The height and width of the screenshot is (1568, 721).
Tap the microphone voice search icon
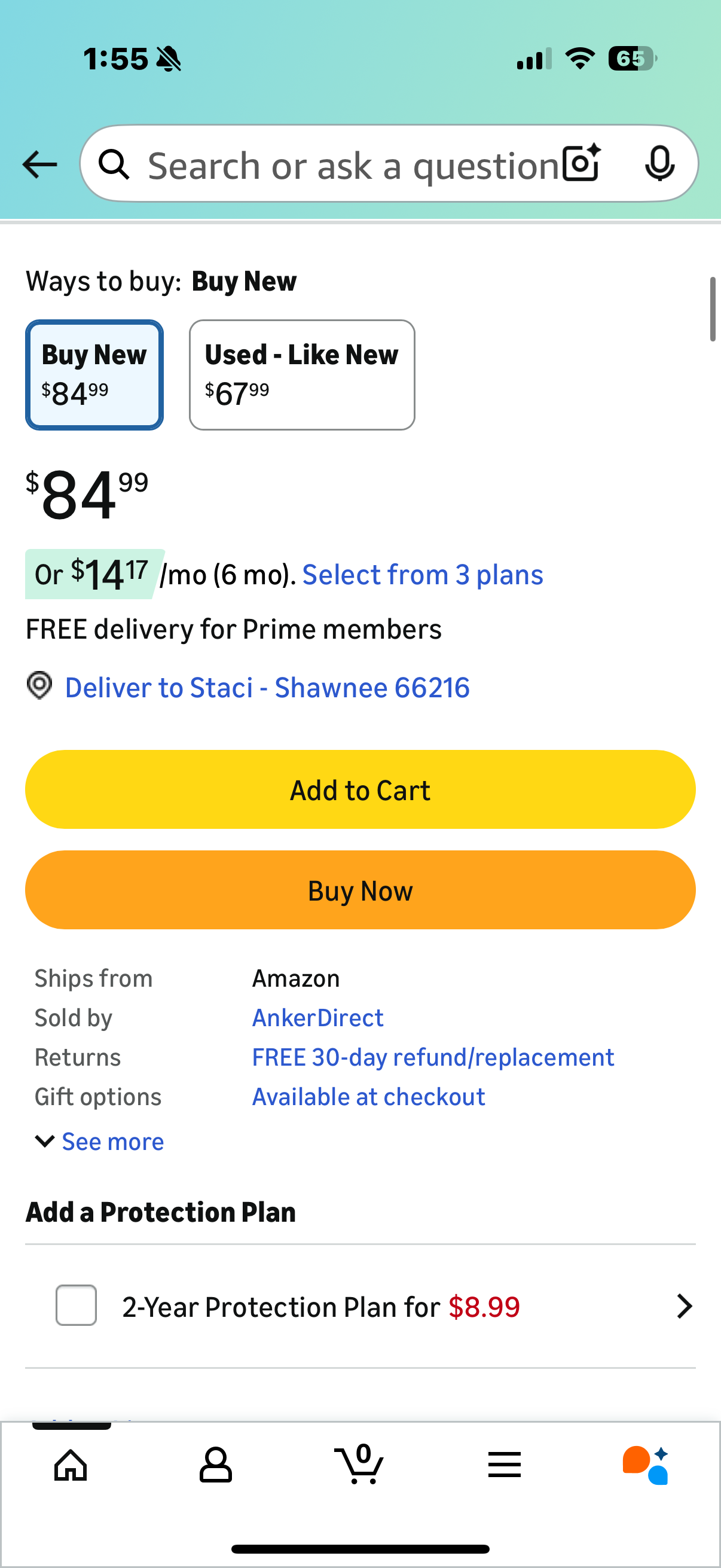659,163
